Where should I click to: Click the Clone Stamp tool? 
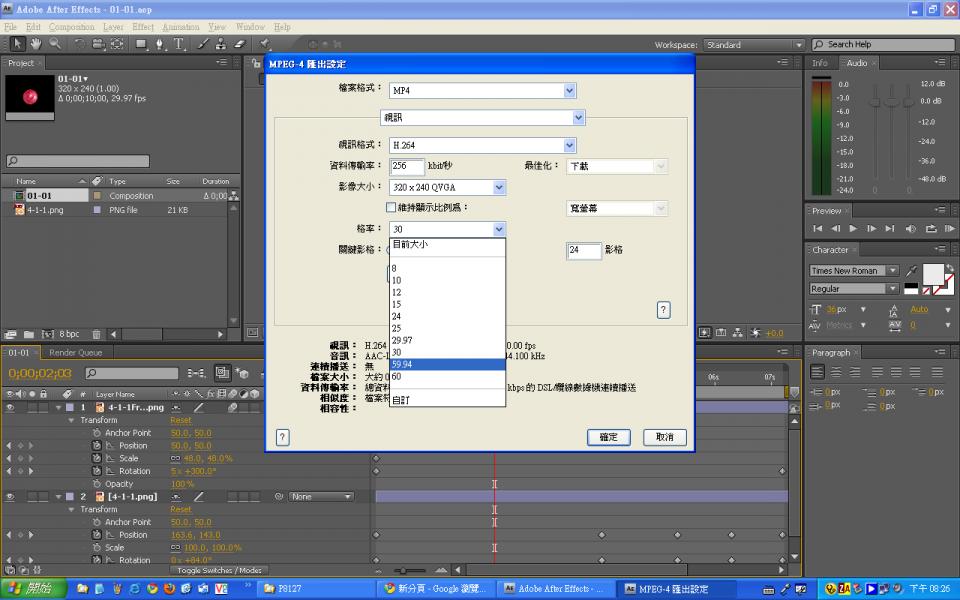[220, 44]
